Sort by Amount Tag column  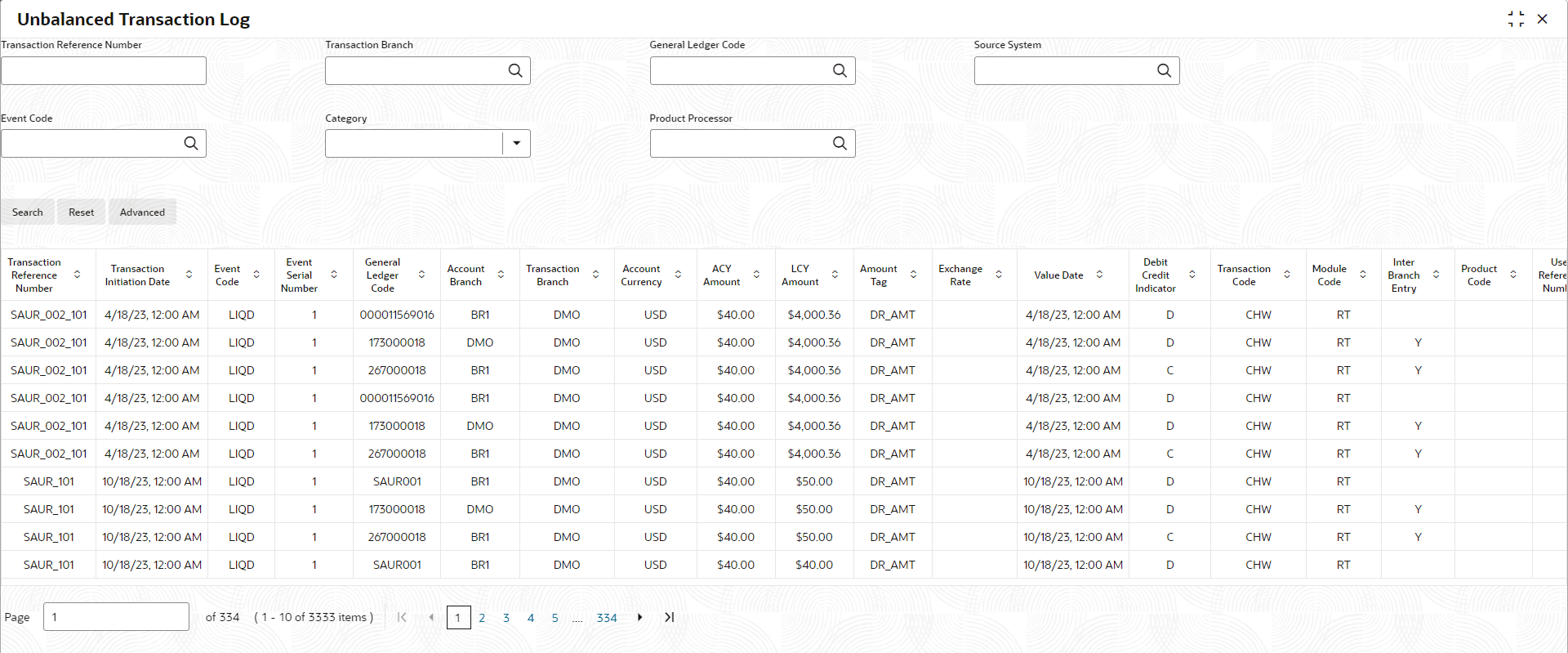914,275
